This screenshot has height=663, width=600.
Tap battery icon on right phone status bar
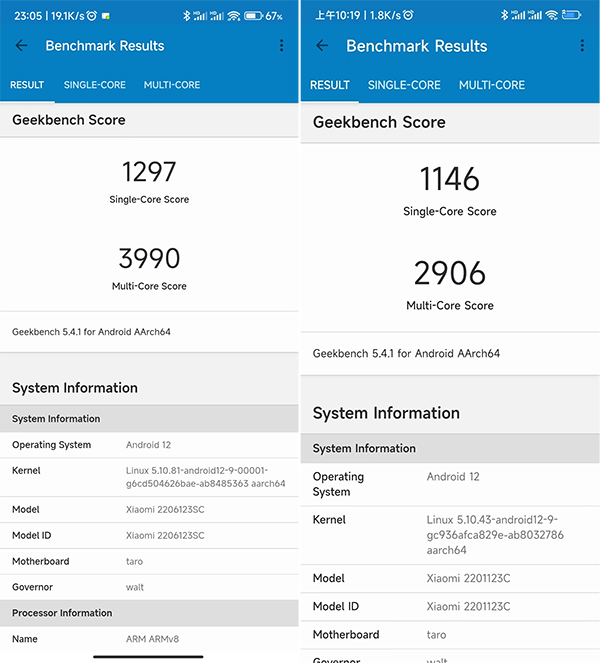point(571,15)
